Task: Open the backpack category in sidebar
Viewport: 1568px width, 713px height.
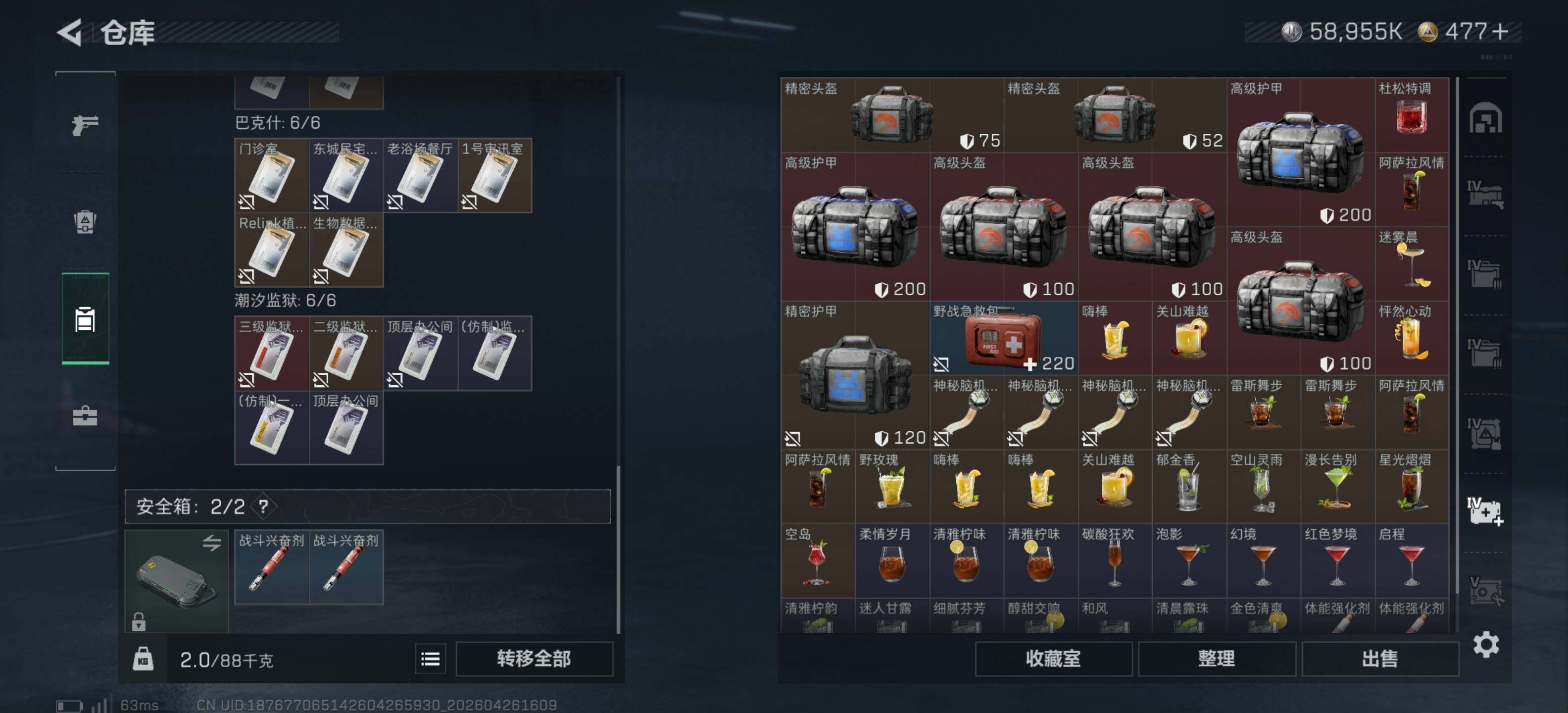Action: [x=85, y=222]
